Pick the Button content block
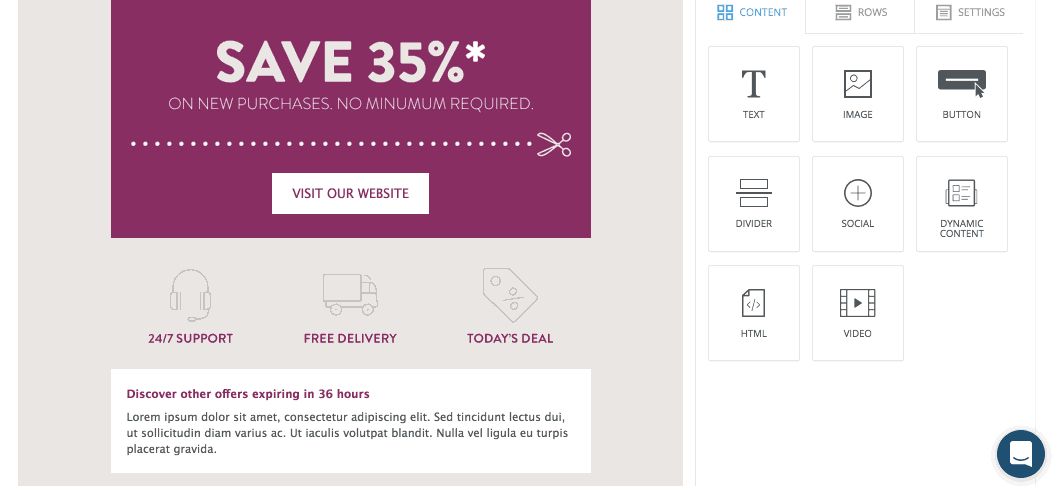 pyautogui.click(x=961, y=94)
